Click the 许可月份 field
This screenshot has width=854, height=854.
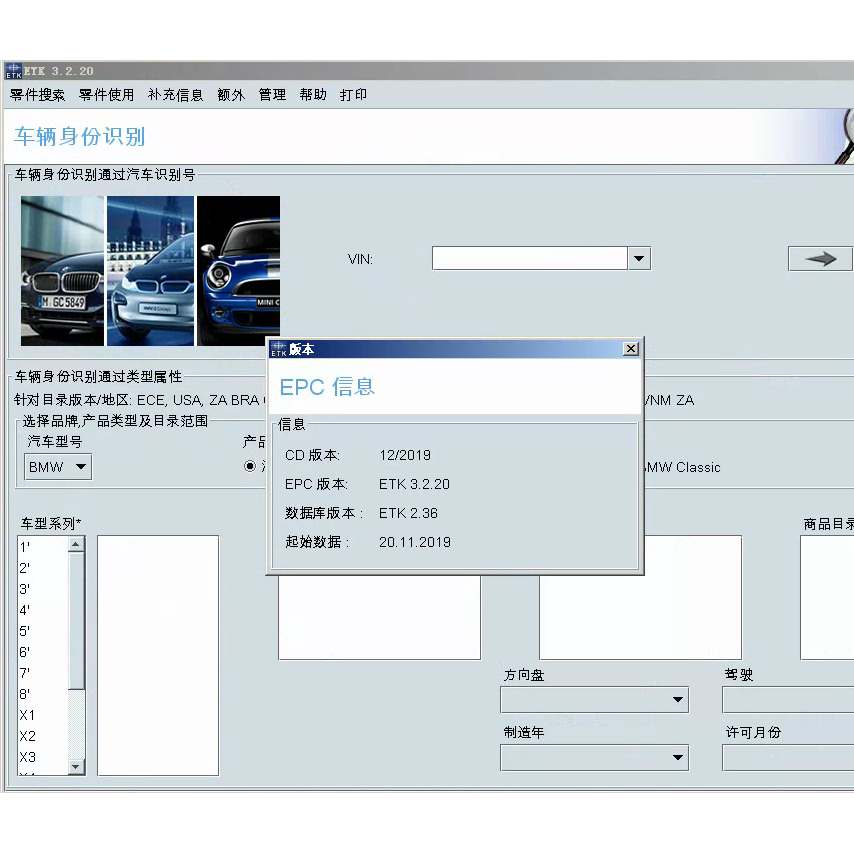click(x=788, y=758)
